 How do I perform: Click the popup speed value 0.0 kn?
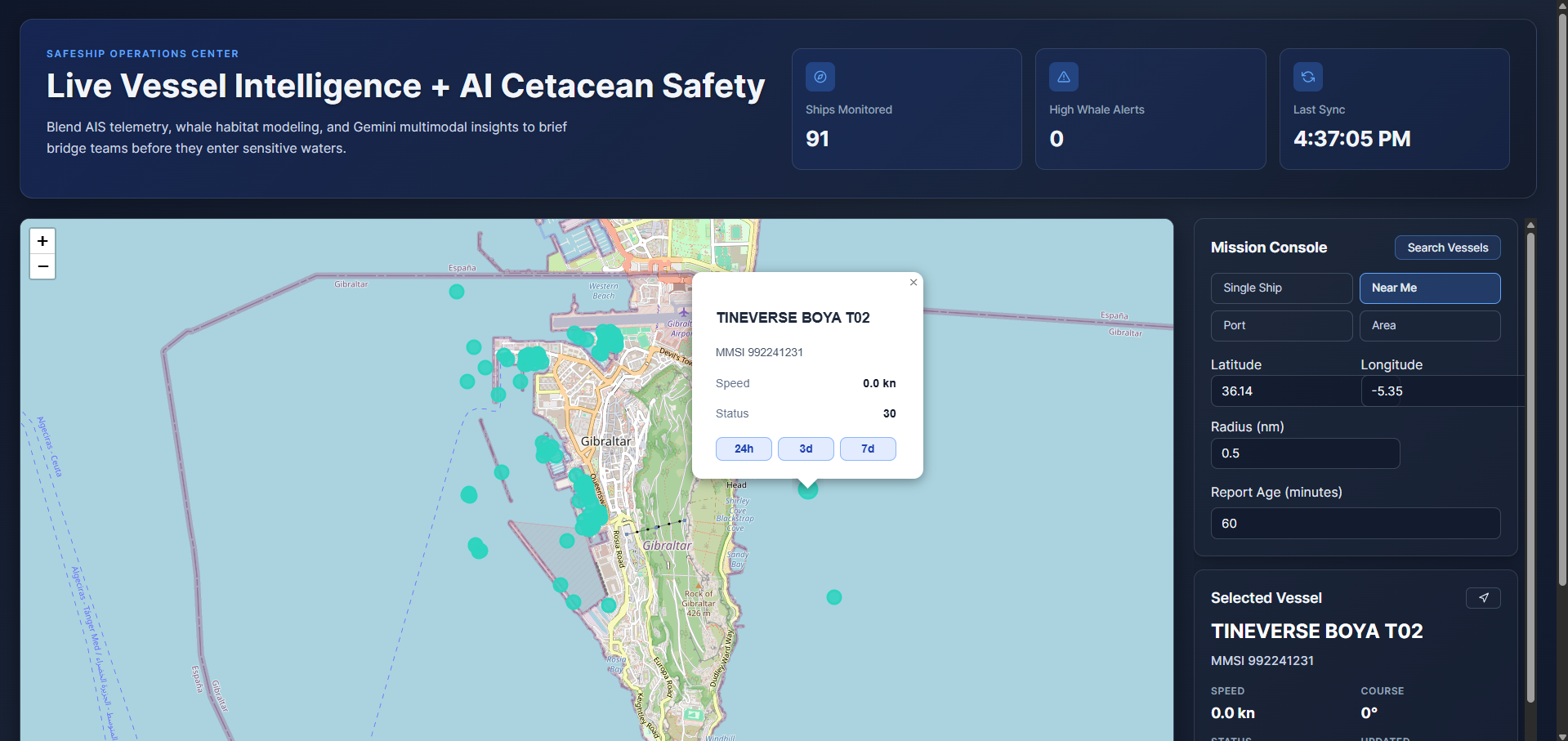(x=879, y=383)
